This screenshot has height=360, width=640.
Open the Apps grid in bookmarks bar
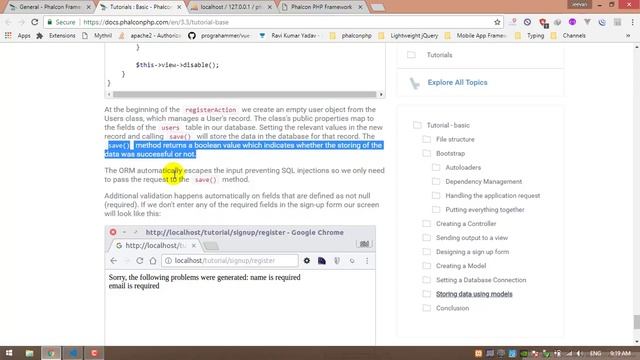coord(8,36)
